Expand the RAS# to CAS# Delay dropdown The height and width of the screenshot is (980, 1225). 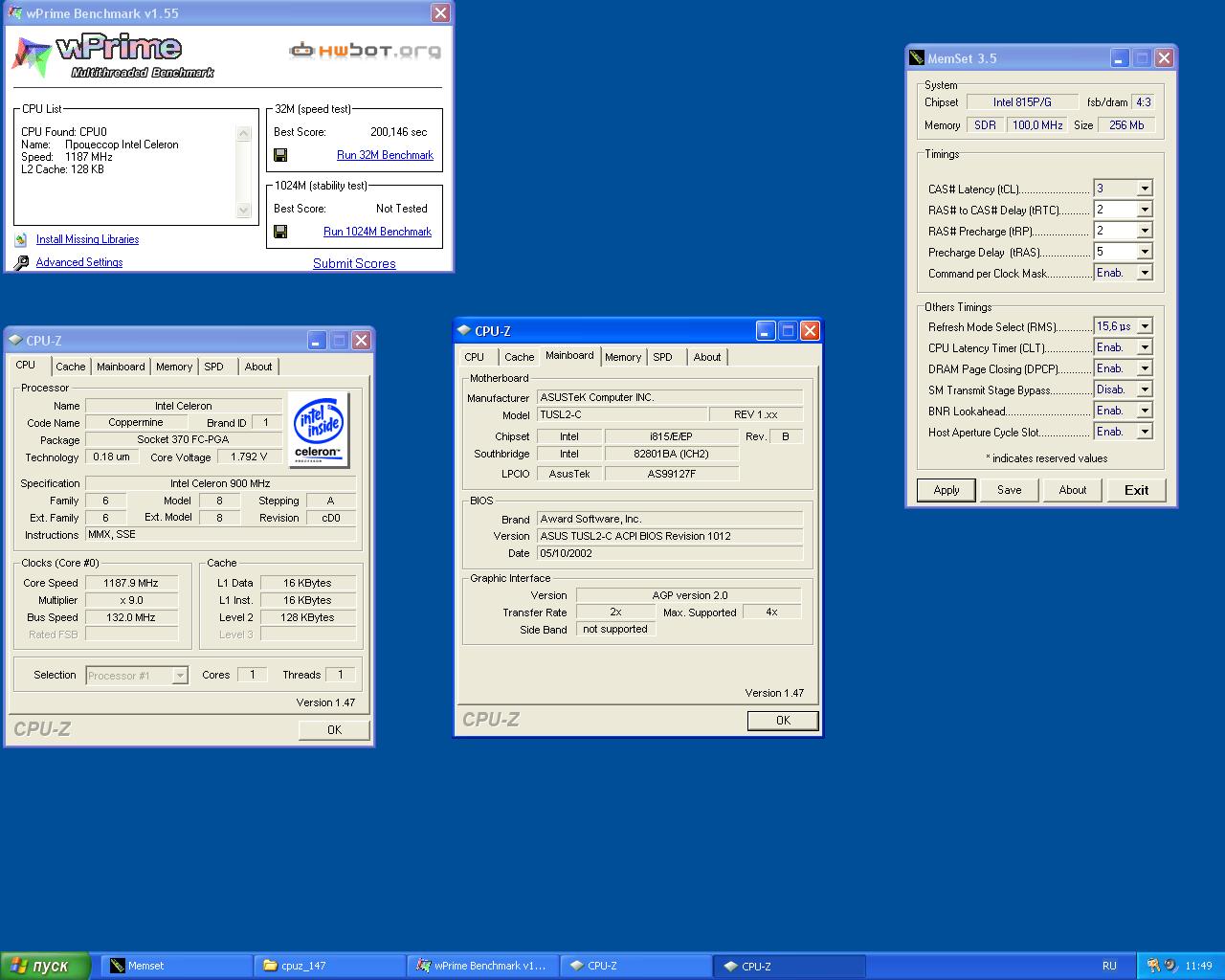(x=1145, y=210)
